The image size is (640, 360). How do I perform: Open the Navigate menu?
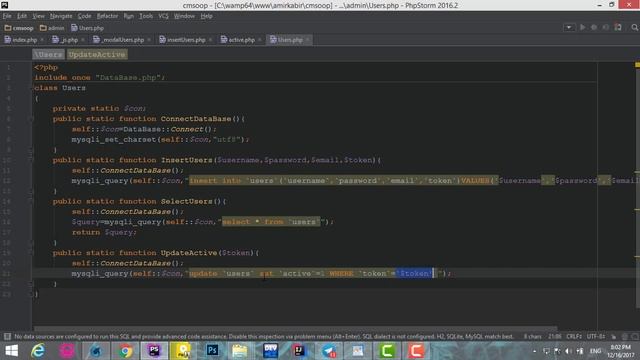[x=61, y=16]
